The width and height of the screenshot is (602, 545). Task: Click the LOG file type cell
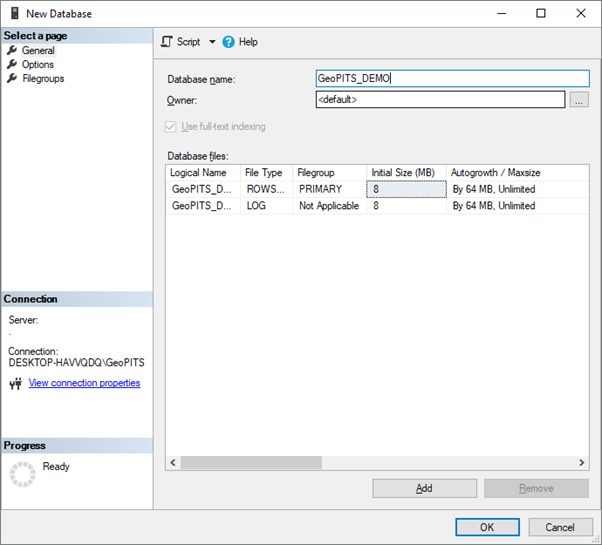[x=266, y=206]
